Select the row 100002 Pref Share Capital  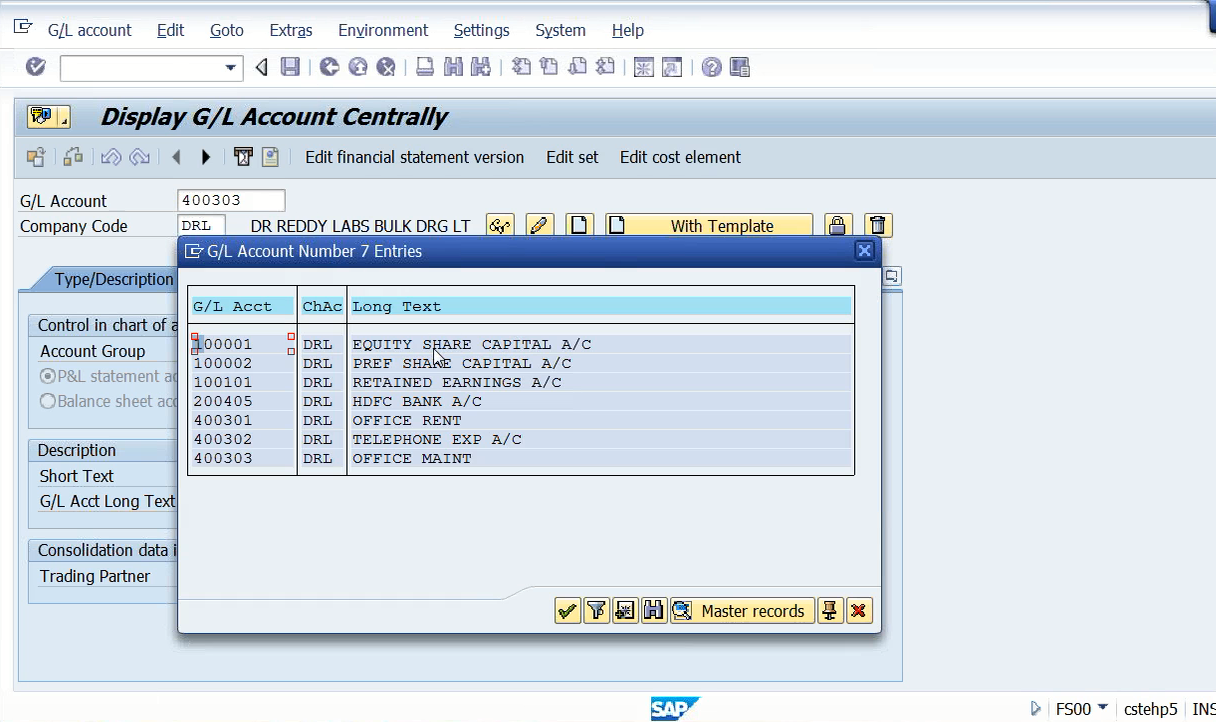point(520,363)
